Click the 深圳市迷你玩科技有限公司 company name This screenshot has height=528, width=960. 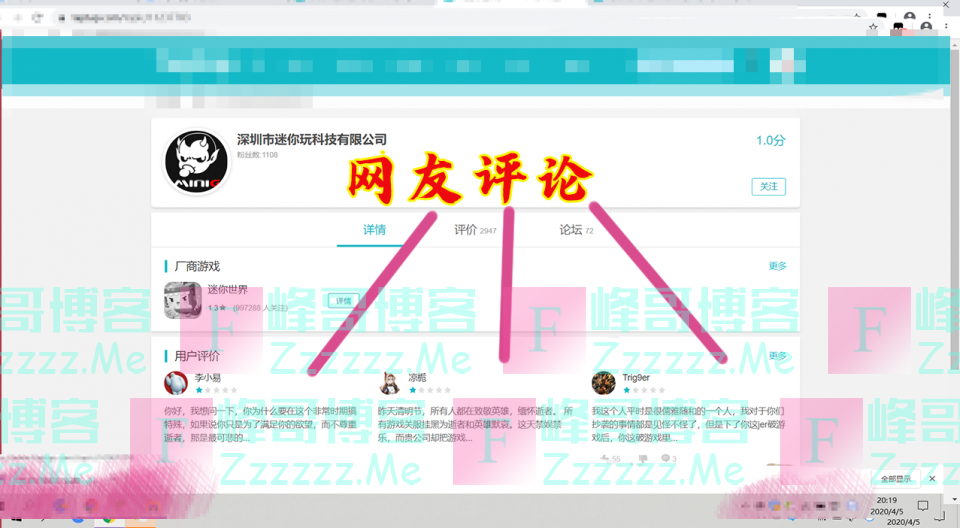[312, 140]
